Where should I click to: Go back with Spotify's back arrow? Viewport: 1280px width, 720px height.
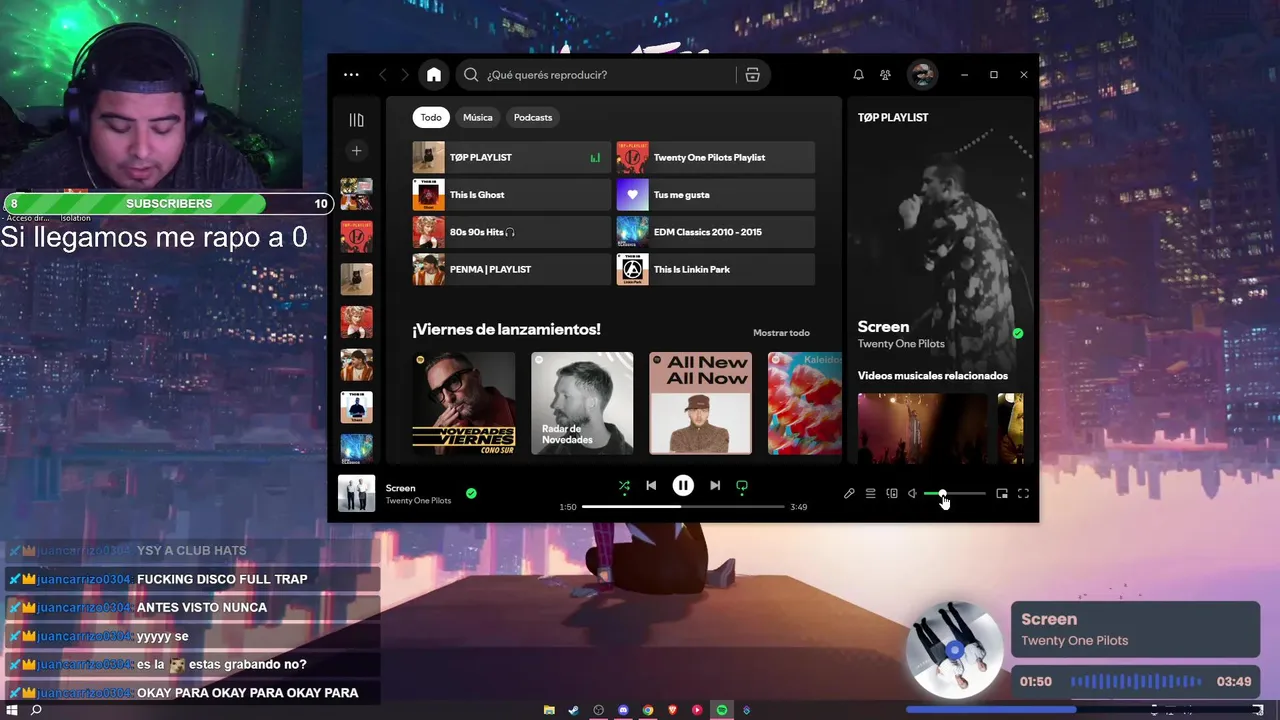click(383, 75)
